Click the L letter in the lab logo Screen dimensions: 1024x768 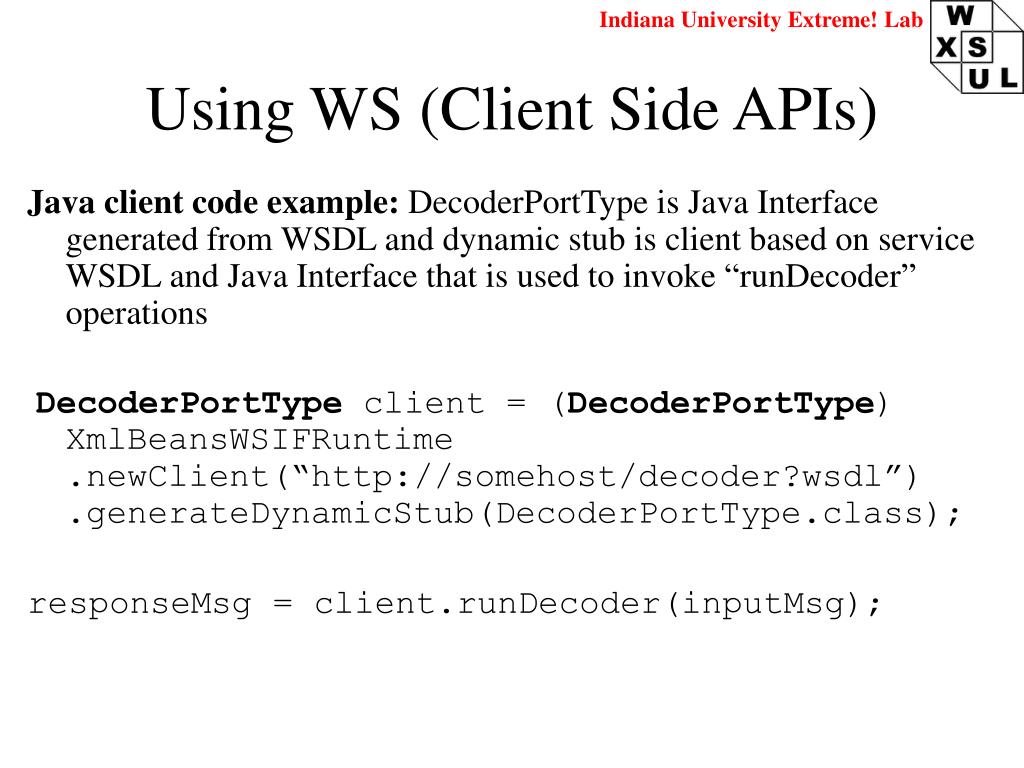click(x=1007, y=77)
